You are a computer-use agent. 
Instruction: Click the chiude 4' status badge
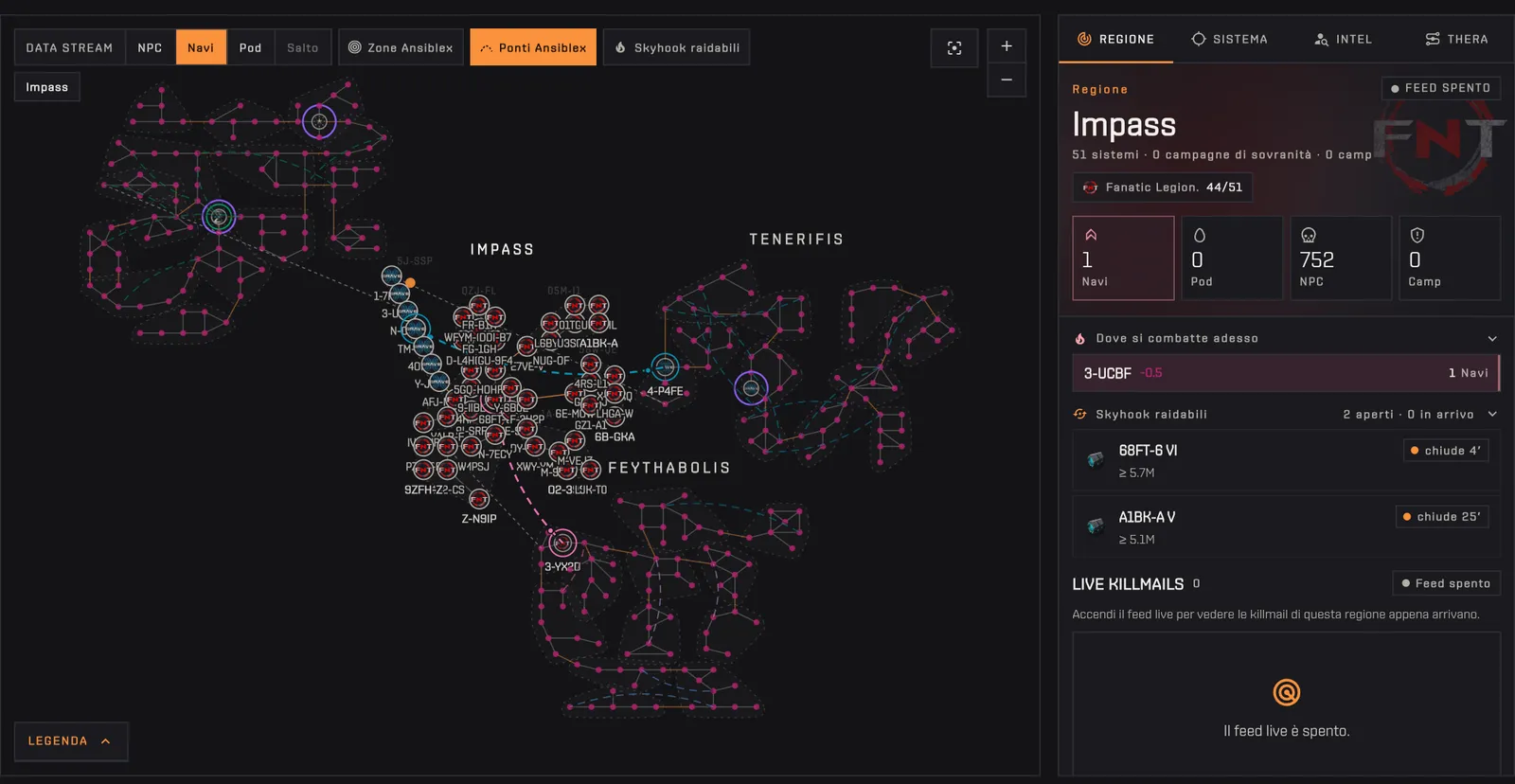coord(1446,451)
